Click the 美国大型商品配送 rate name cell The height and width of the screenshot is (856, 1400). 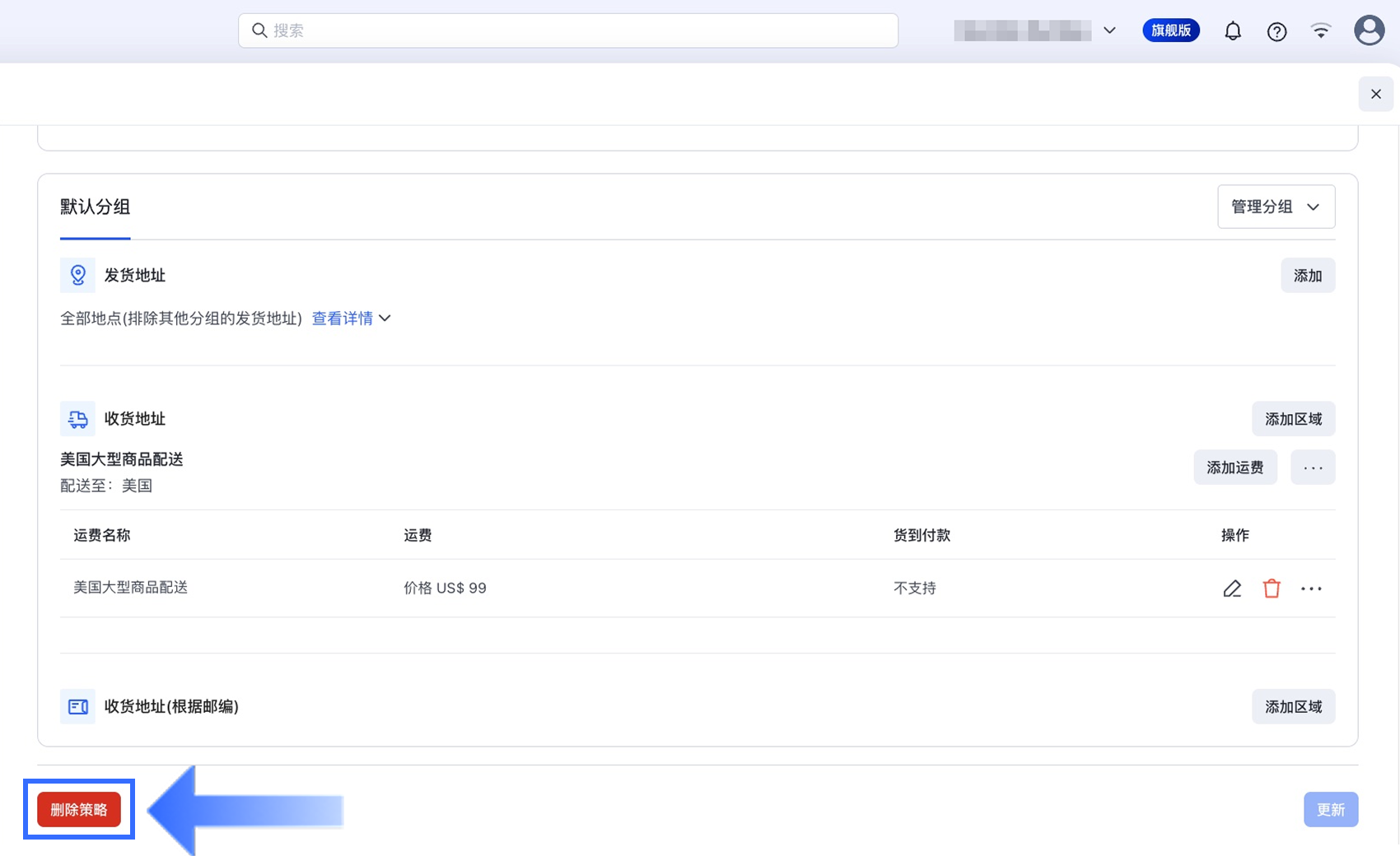131,588
